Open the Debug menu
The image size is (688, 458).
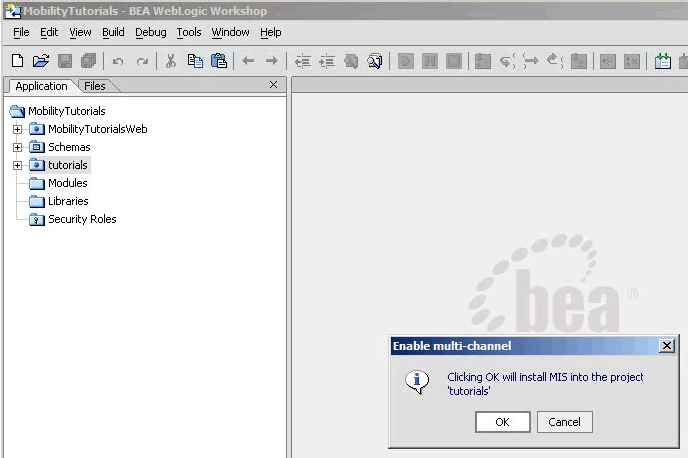(x=150, y=32)
